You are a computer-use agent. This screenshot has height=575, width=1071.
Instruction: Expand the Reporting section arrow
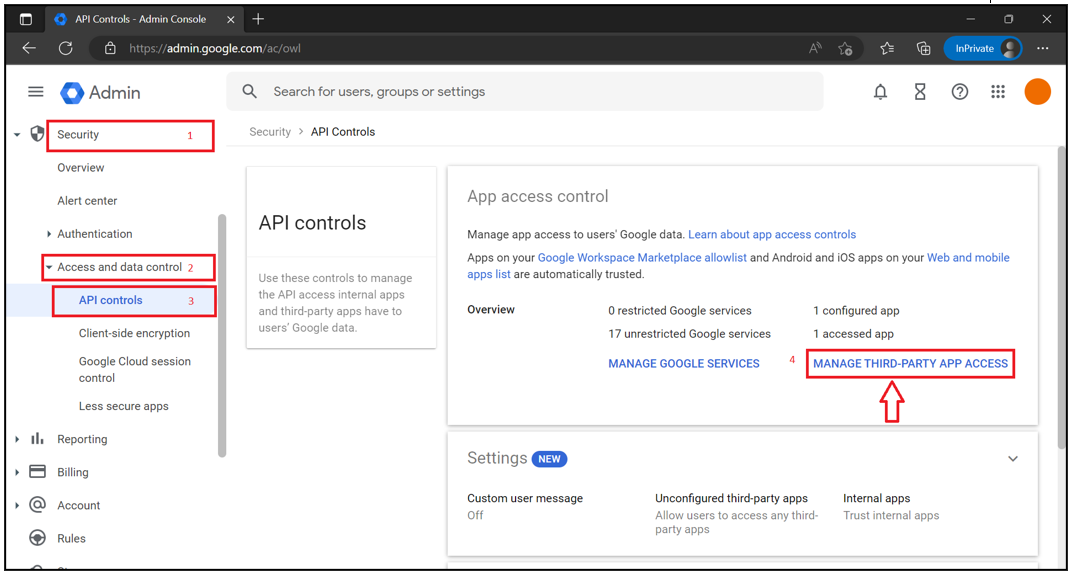(17, 439)
